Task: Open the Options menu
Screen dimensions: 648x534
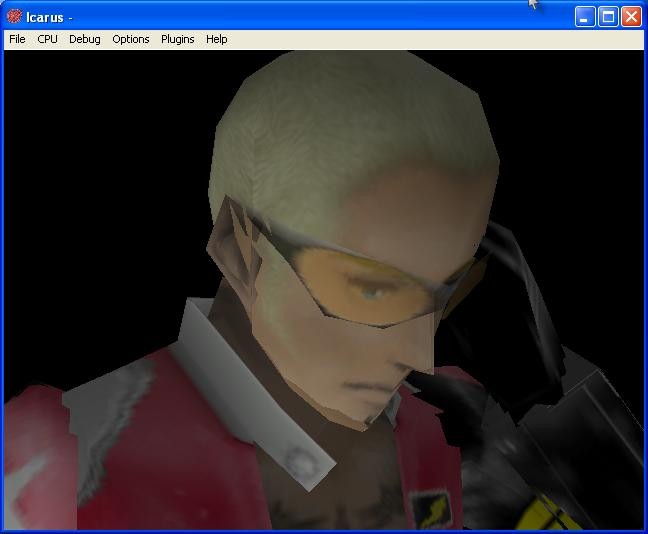Action: coord(131,39)
